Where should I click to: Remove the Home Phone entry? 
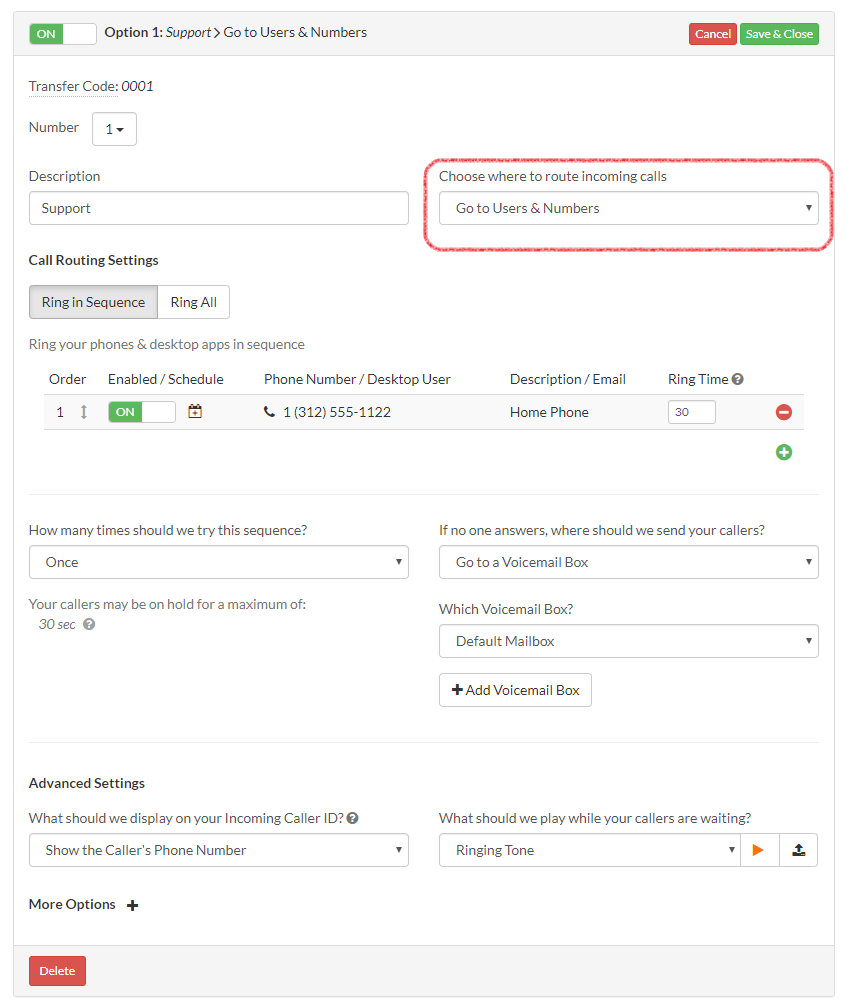[784, 411]
